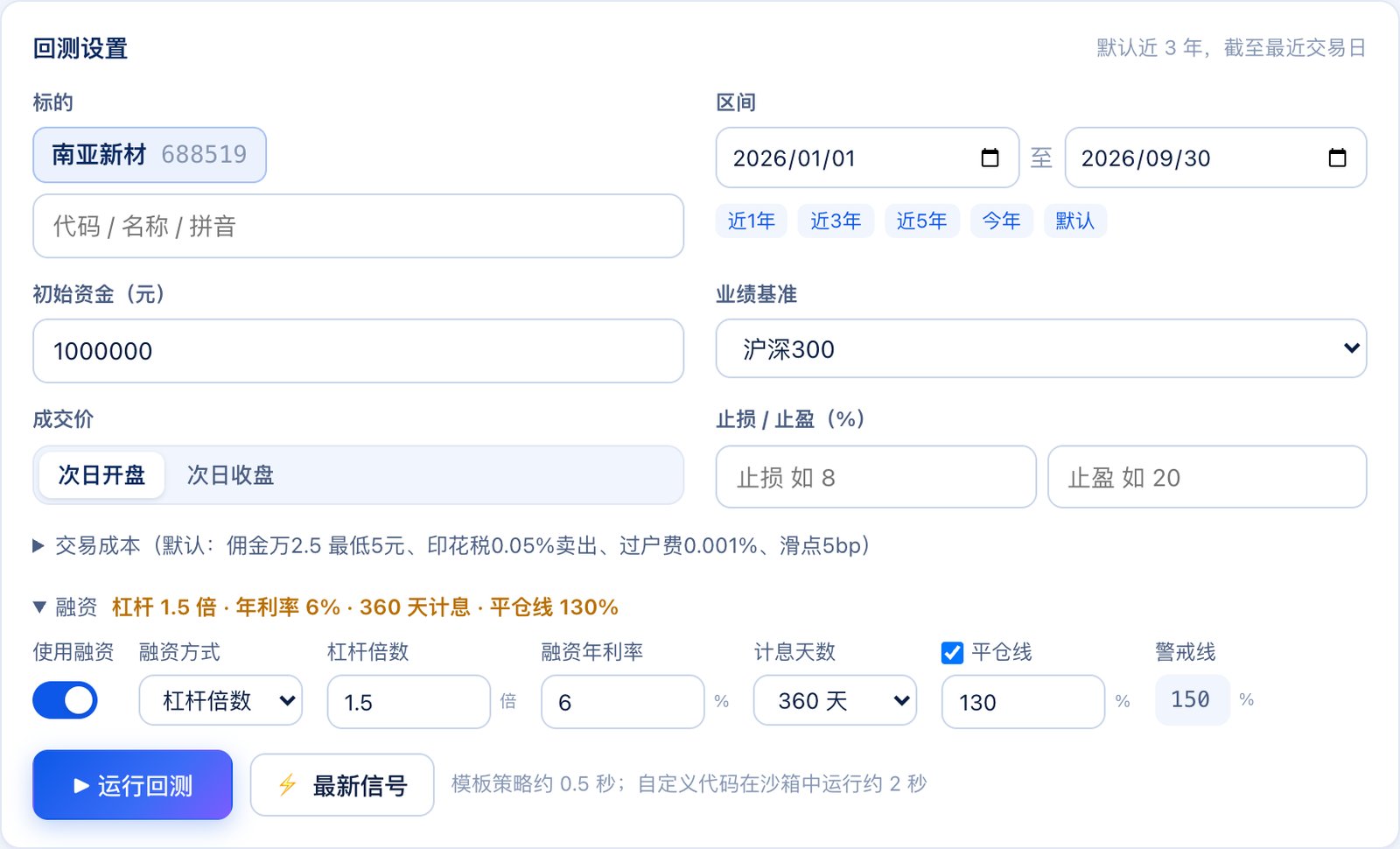
Task: Open the 计息天数 360 天 dropdown
Action: click(x=835, y=700)
